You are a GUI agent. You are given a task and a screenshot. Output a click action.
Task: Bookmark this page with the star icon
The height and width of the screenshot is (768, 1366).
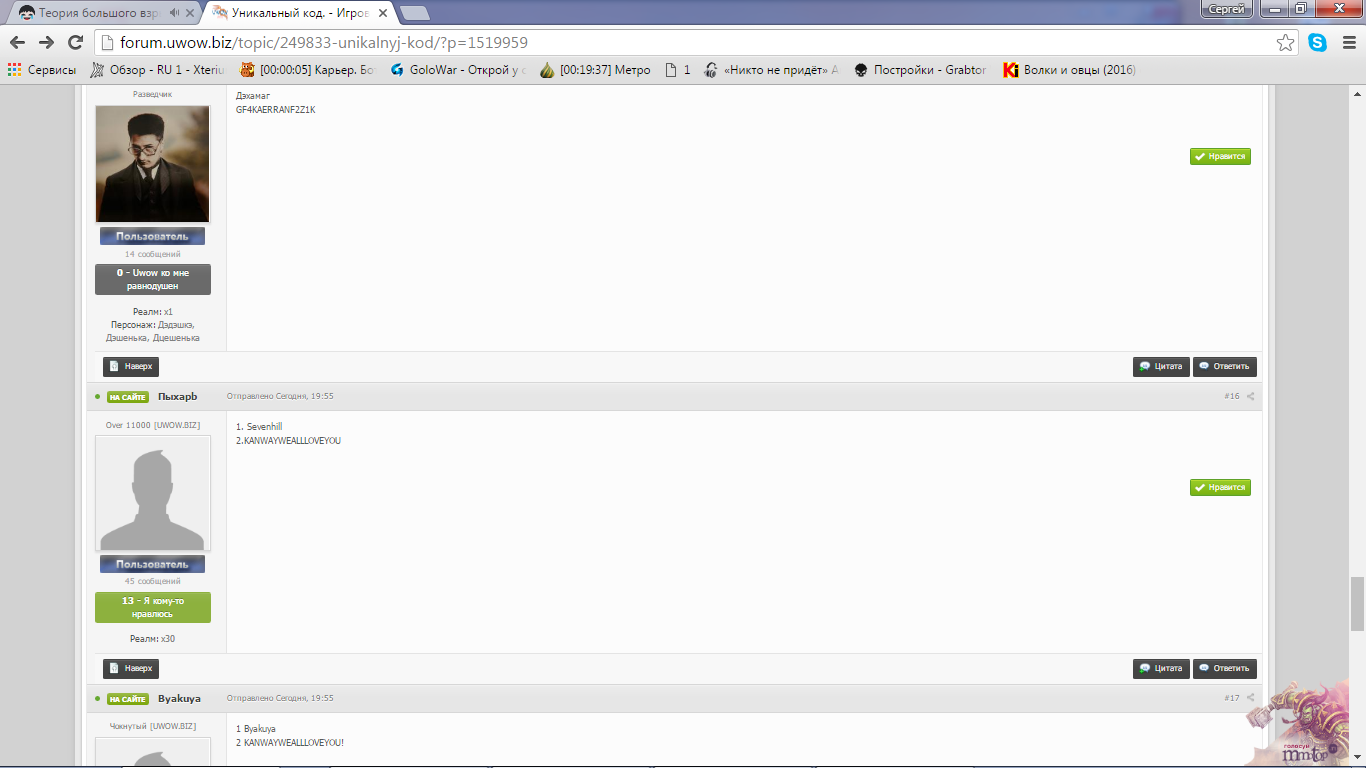pyautogui.click(x=1285, y=43)
